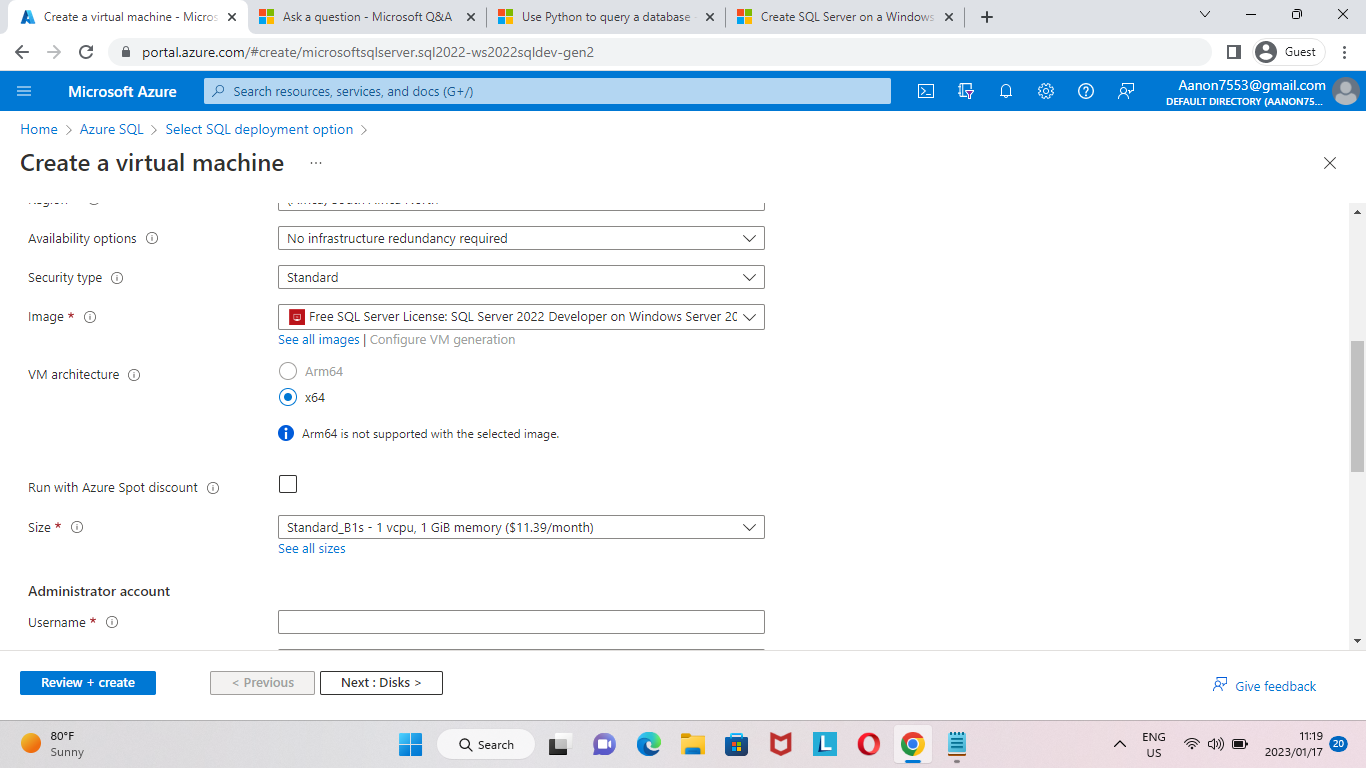Launch Cloud Shell from the top bar
This screenshot has width=1366, height=768.
(926, 91)
